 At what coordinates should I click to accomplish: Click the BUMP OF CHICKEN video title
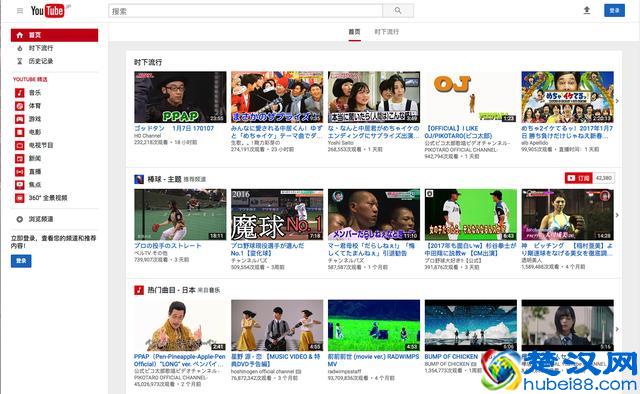(x=451, y=356)
